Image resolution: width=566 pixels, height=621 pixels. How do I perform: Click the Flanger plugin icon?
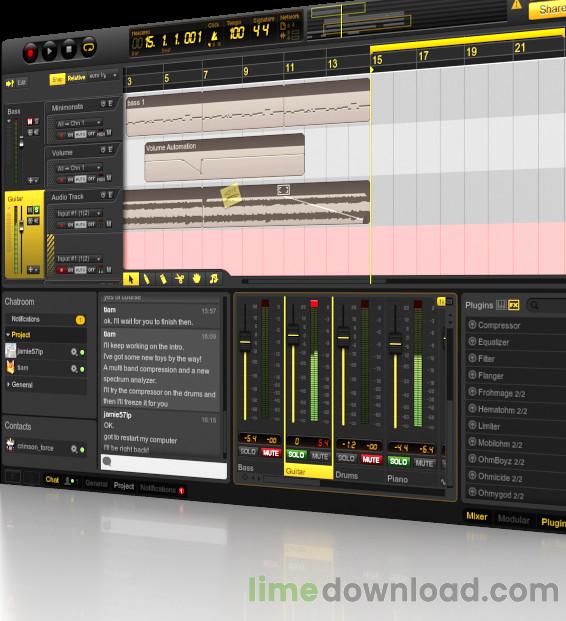(472, 375)
